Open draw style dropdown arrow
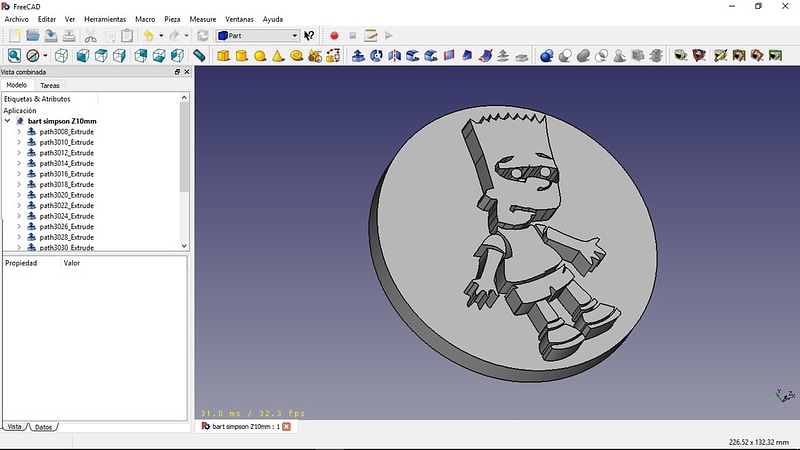The height and width of the screenshot is (450, 800). [45, 56]
